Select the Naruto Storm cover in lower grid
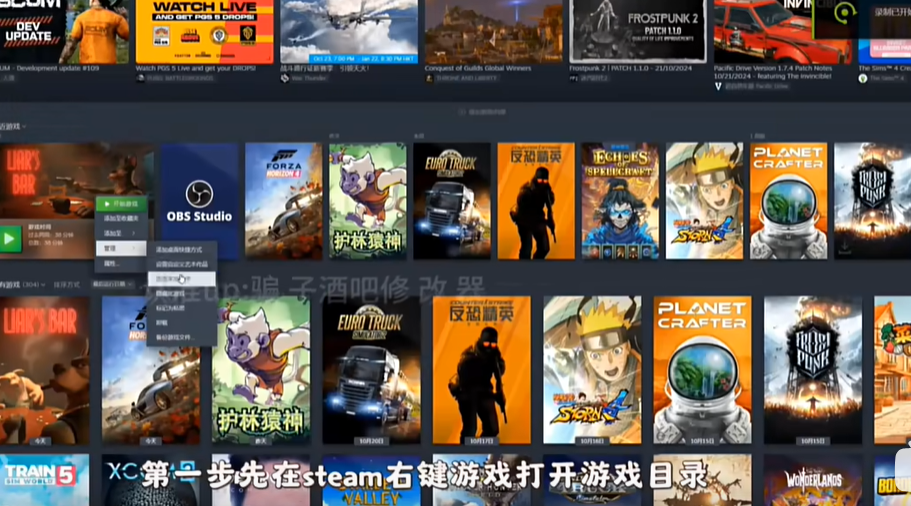911x506 pixels. coord(592,369)
